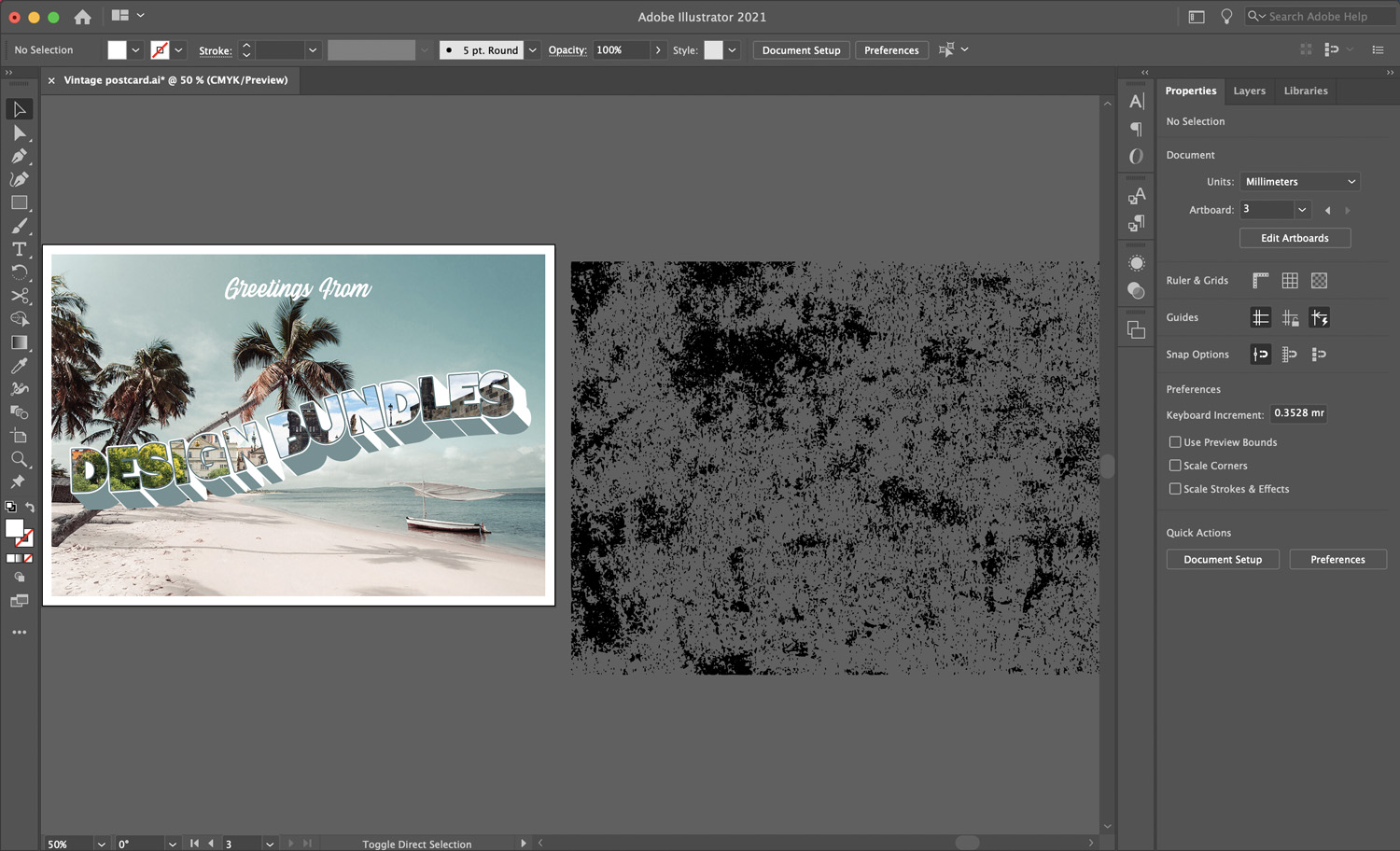This screenshot has height=851, width=1400.
Task: Enable Scale Strokes & Effects checkbox
Action: 1175,489
